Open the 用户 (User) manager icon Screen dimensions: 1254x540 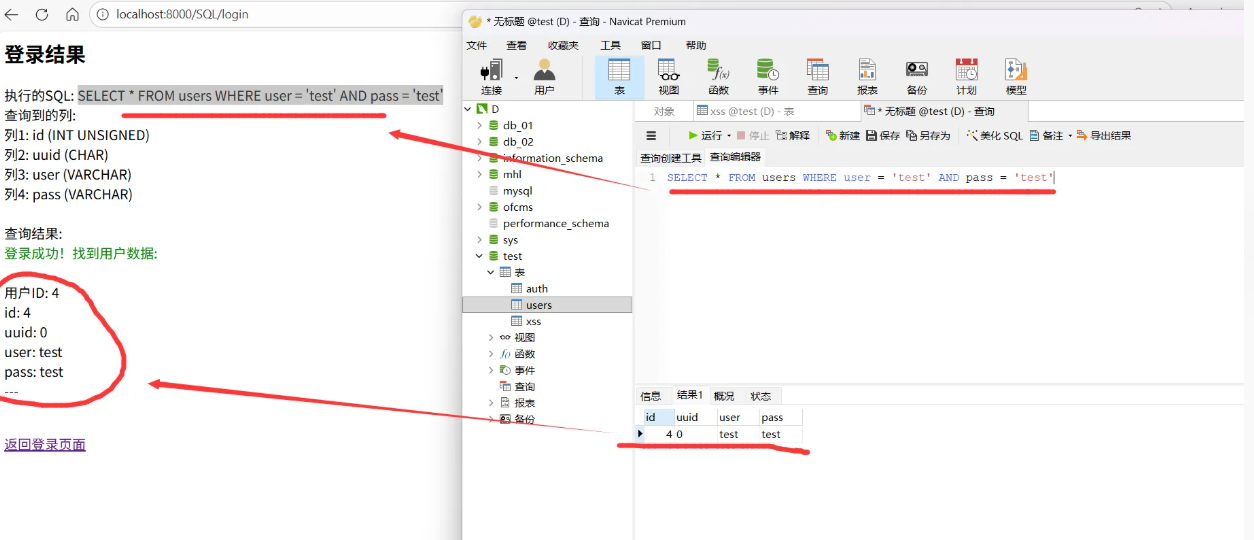pyautogui.click(x=544, y=76)
